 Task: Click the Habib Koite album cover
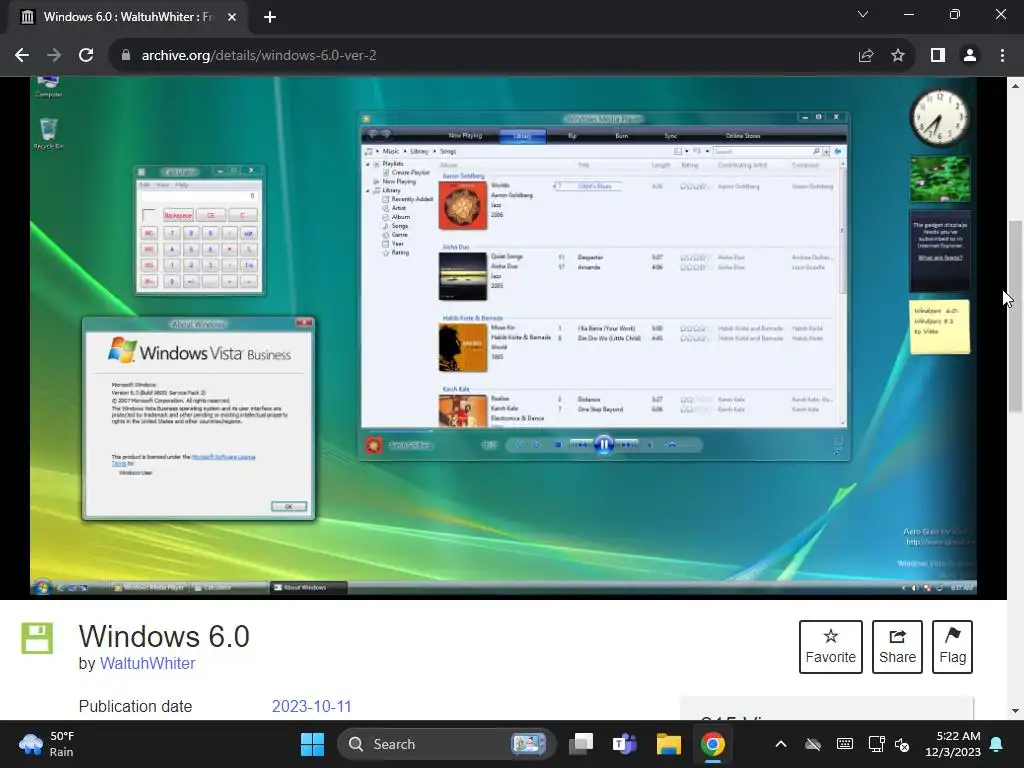(x=463, y=349)
